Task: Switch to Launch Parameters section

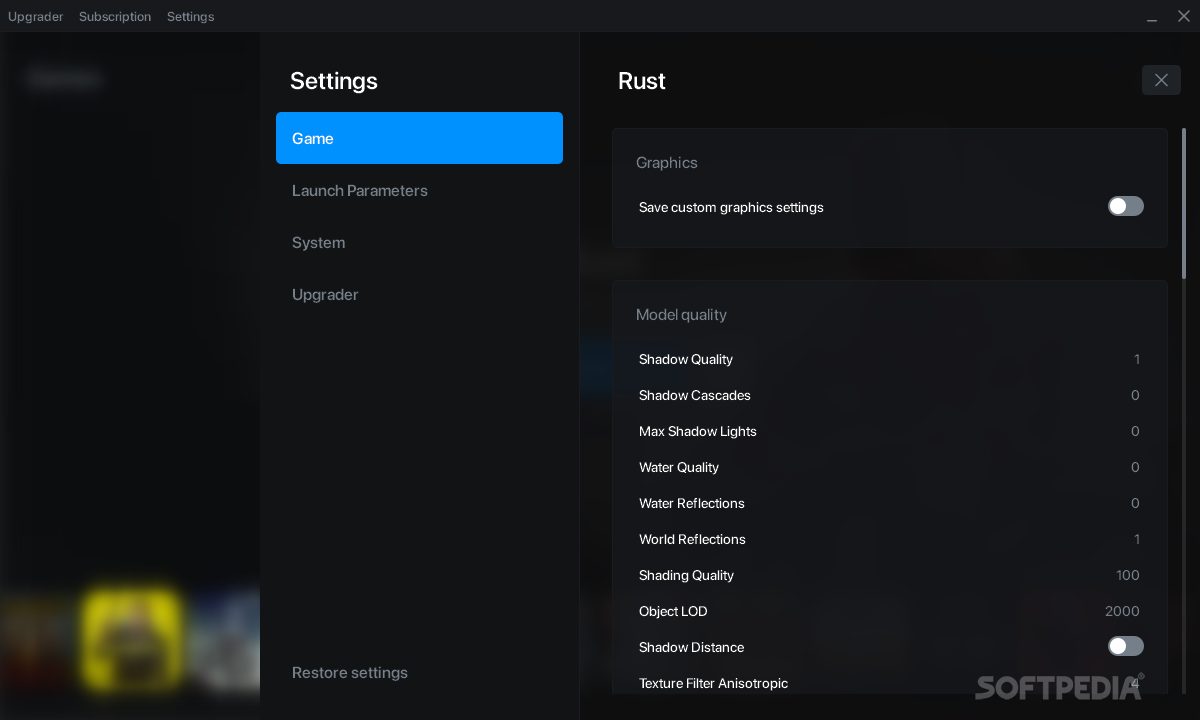Action: tap(360, 190)
